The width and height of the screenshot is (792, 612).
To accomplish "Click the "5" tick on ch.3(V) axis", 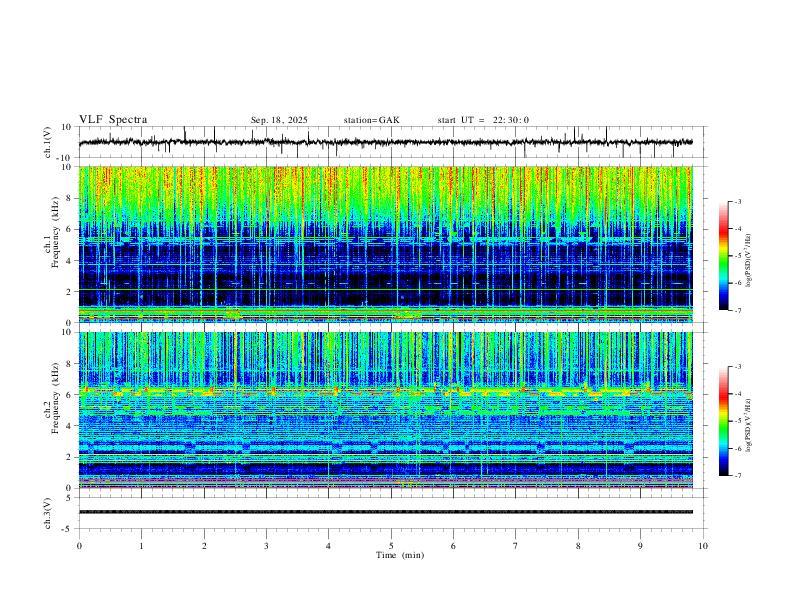I will 70,498.
